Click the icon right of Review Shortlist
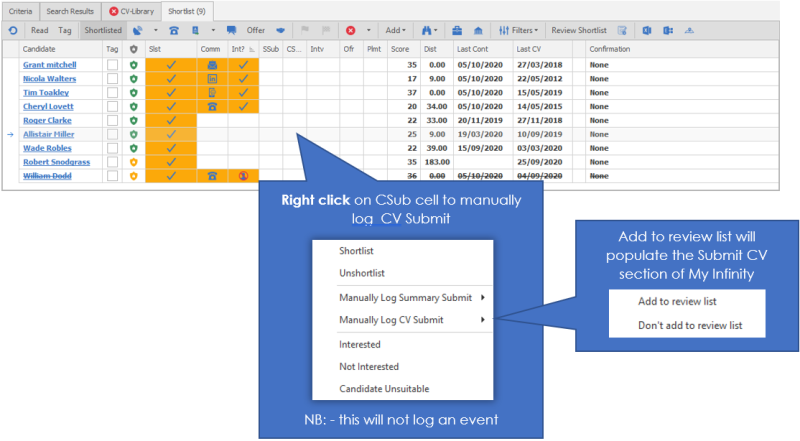The height and width of the screenshot is (441, 800). (622, 31)
